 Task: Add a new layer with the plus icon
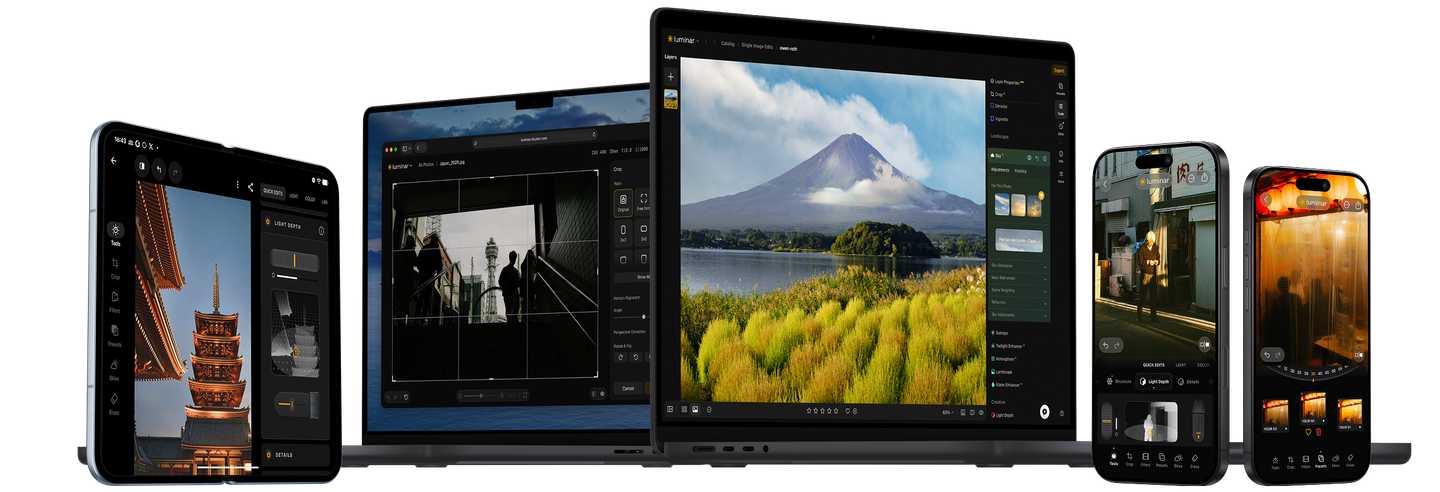(x=670, y=76)
